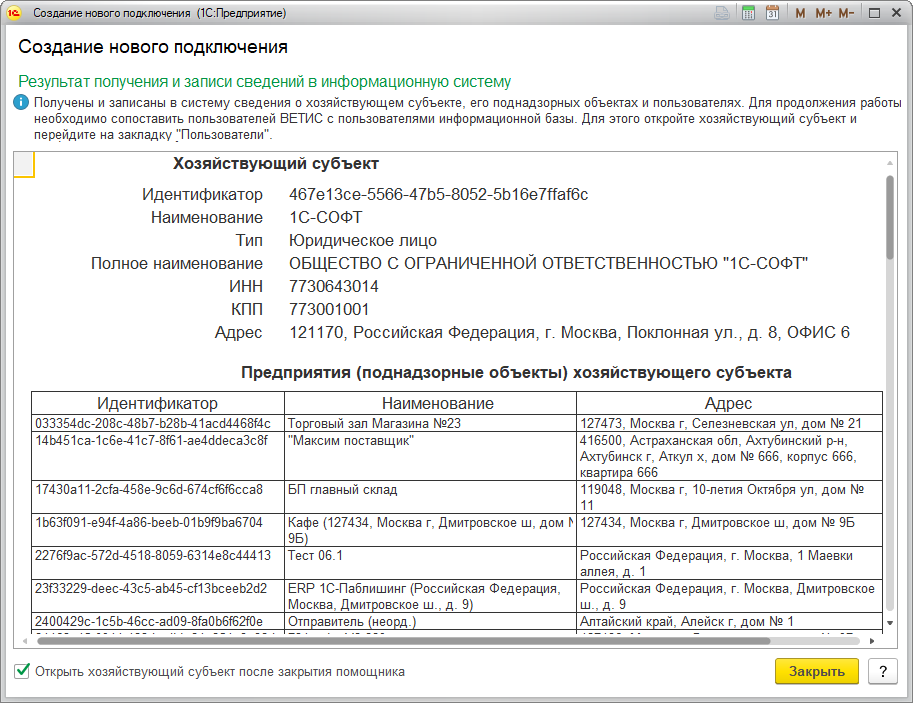Select cell '"Максим поставщик"'
Viewport: 913px width, 703px height.
(430, 456)
